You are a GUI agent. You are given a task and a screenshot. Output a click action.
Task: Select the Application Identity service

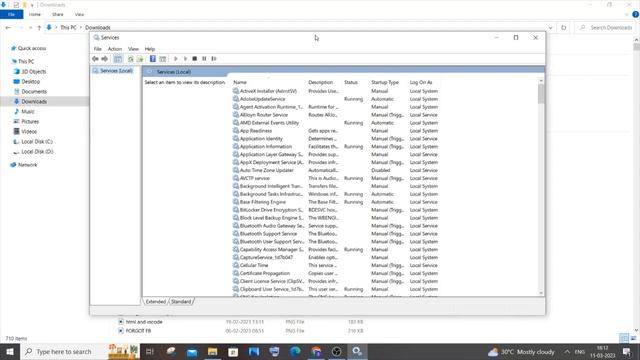point(336,139)
